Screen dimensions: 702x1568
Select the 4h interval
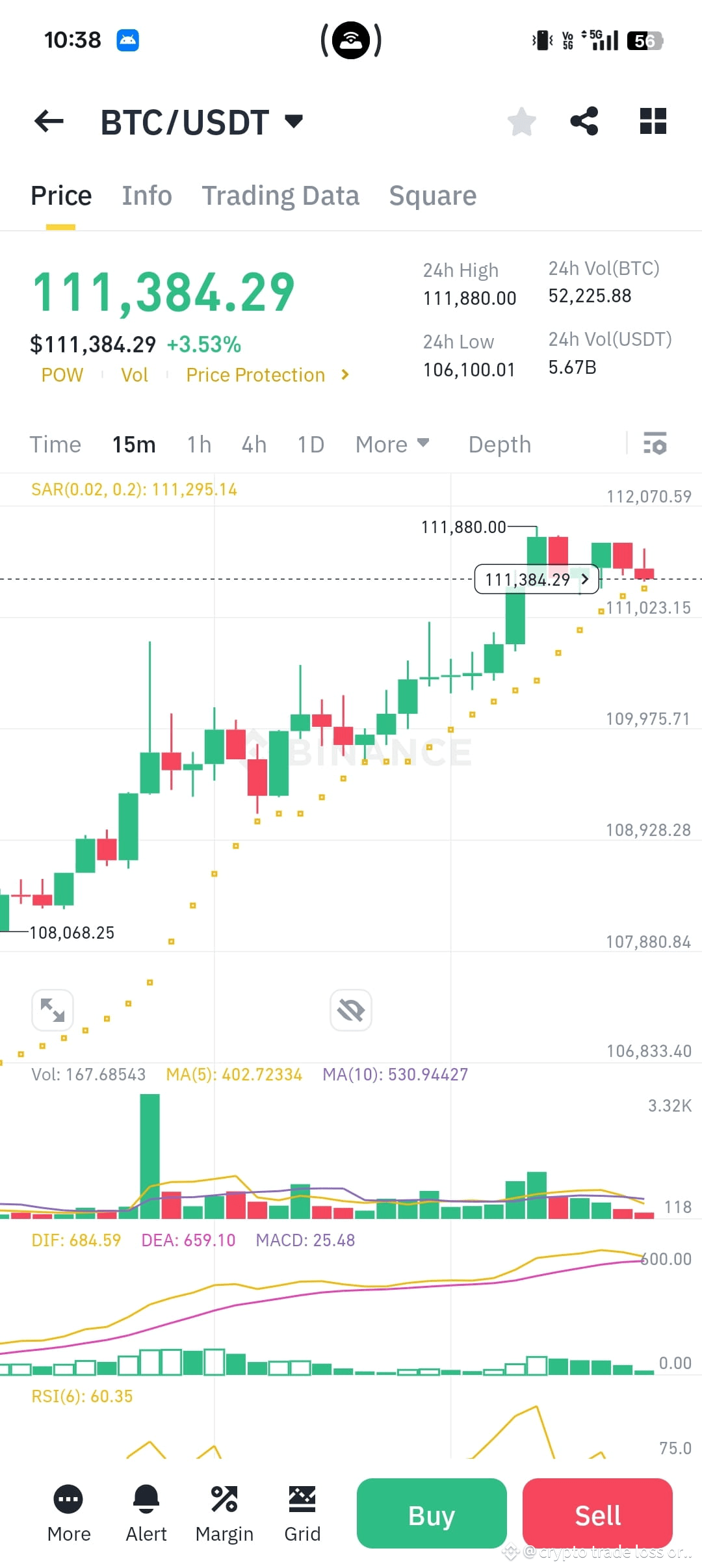tap(254, 445)
